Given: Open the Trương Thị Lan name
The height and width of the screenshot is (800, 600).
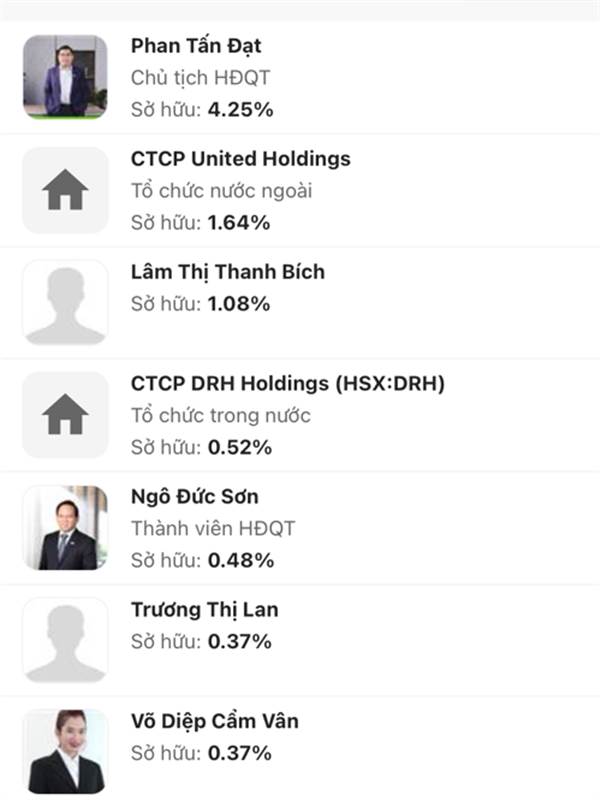Looking at the screenshot, I should (x=205, y=610).
